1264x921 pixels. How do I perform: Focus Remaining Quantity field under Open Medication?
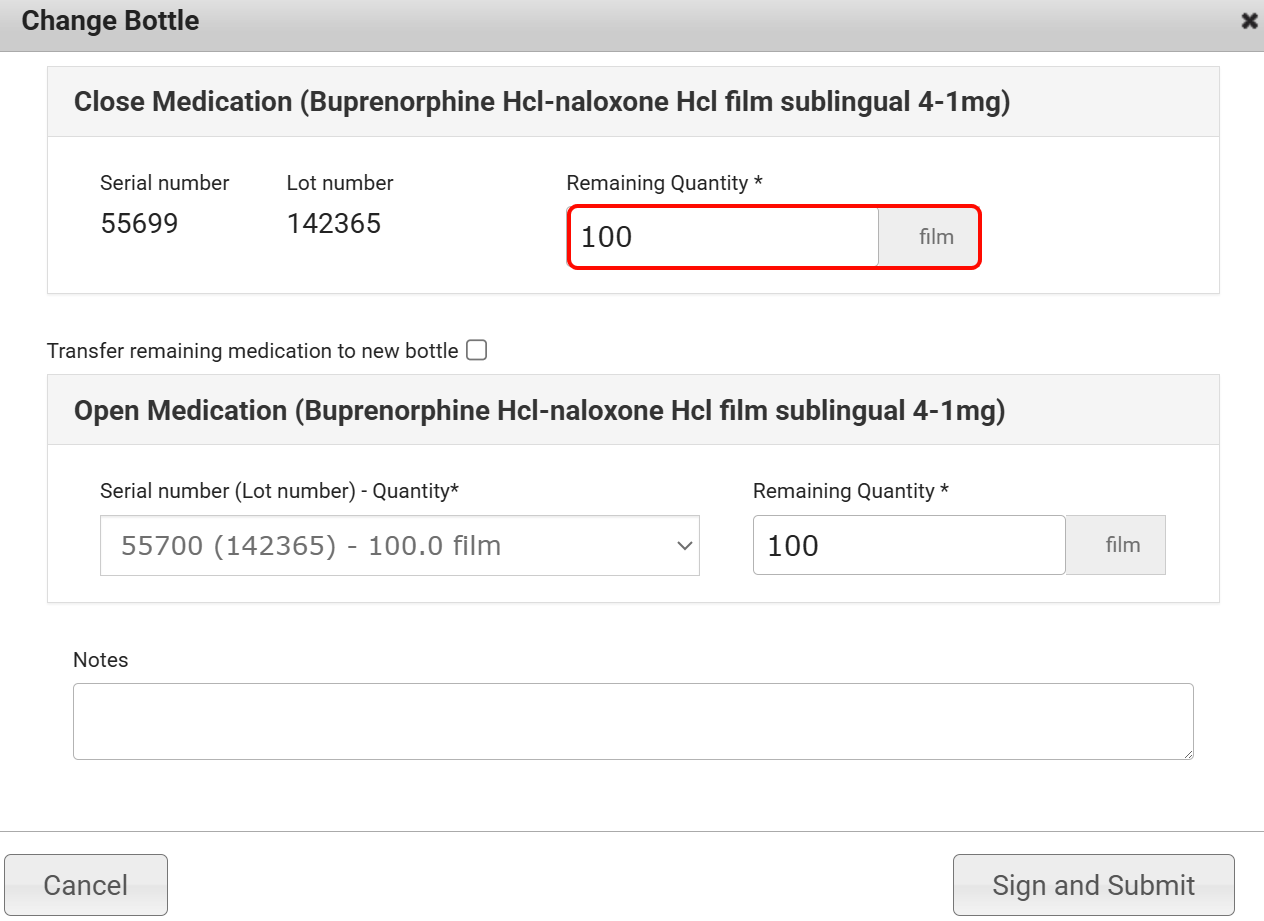coord(908,546)
